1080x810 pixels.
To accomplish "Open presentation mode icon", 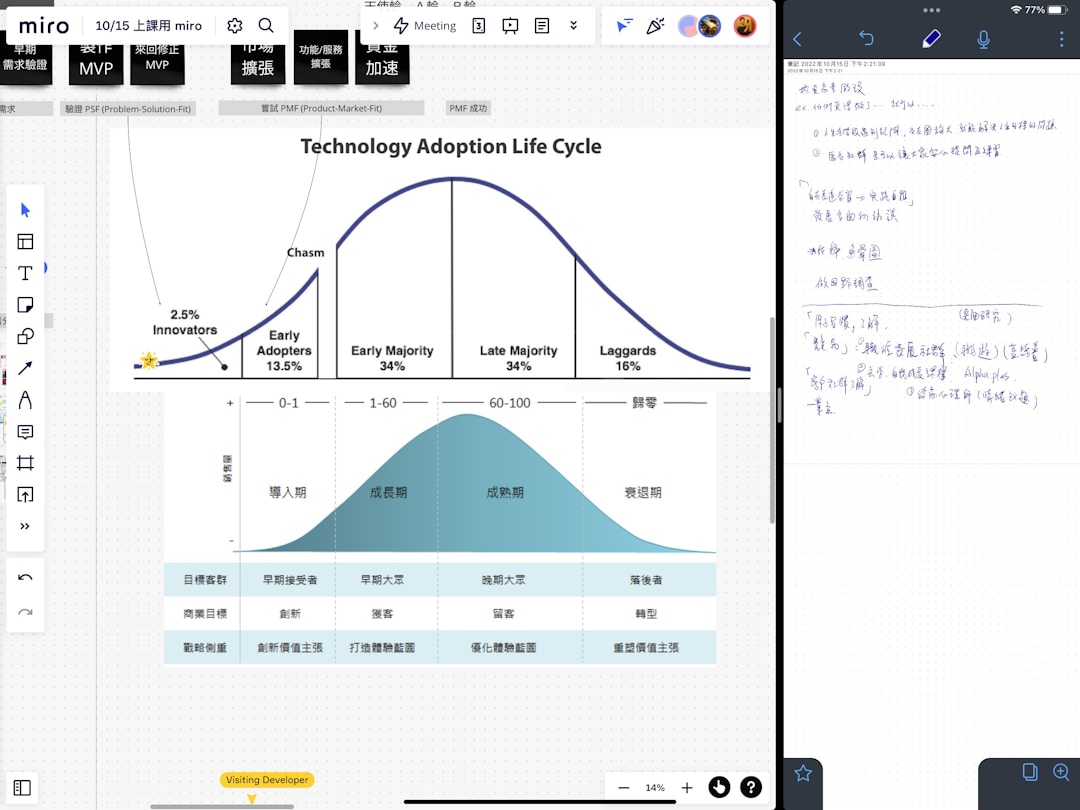I will pyautogui.click(x=510, y=26).
